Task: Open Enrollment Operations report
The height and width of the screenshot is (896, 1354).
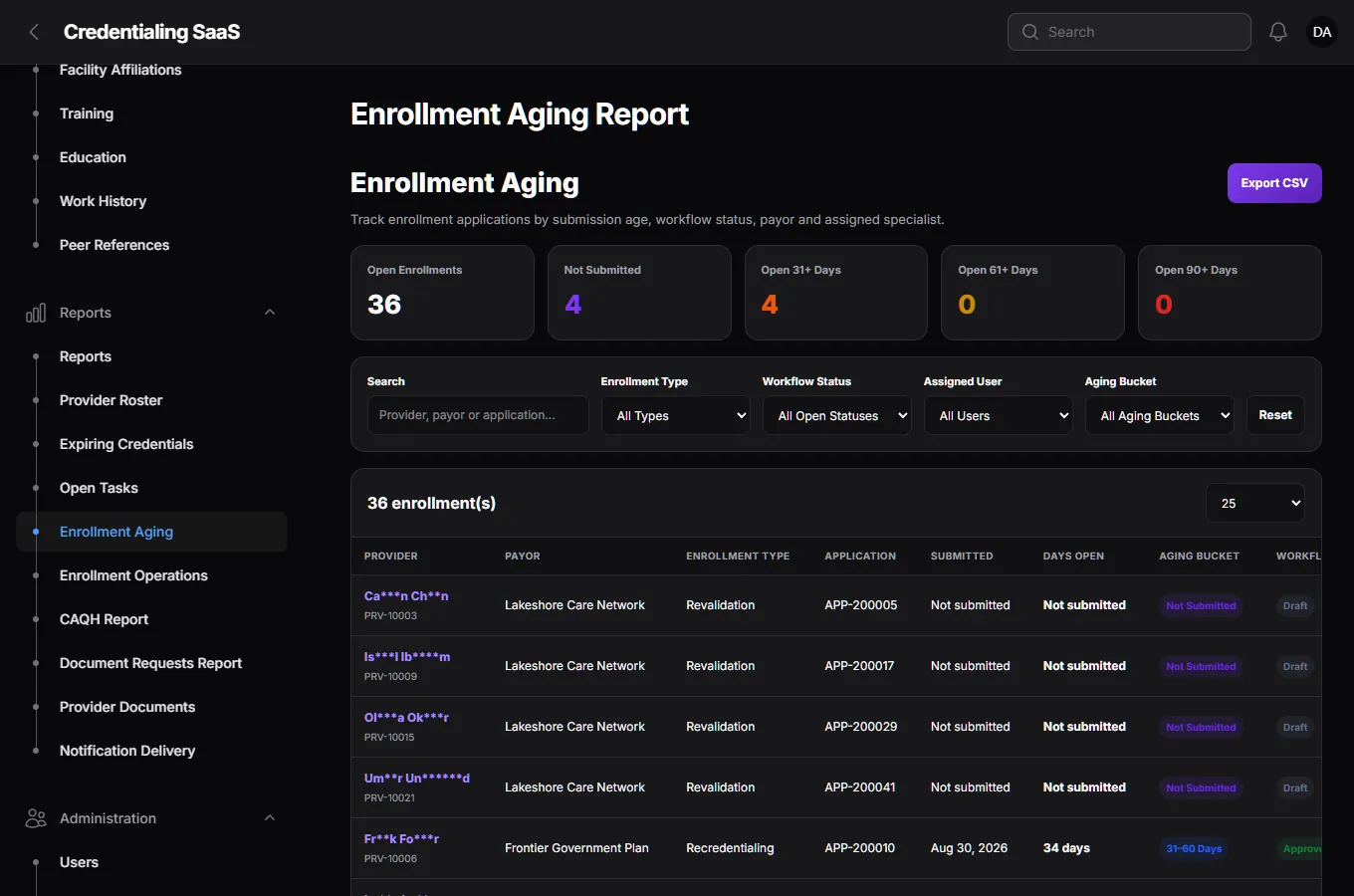Action: click(x=133, y=575)
